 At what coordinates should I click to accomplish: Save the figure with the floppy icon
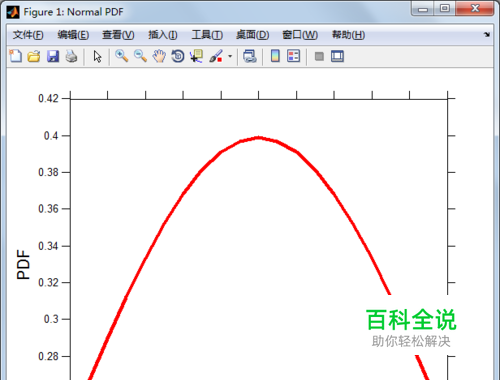[53, 56]
